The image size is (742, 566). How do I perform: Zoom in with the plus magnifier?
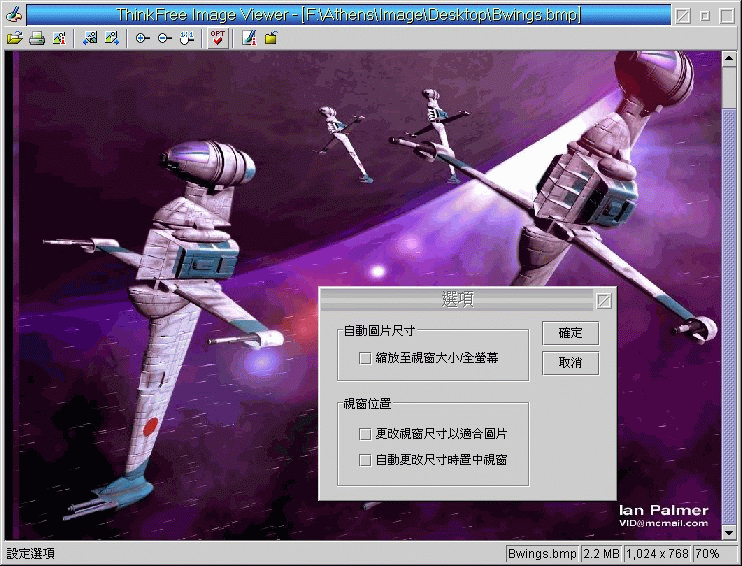pyautogui.click(x=142, y=38)
